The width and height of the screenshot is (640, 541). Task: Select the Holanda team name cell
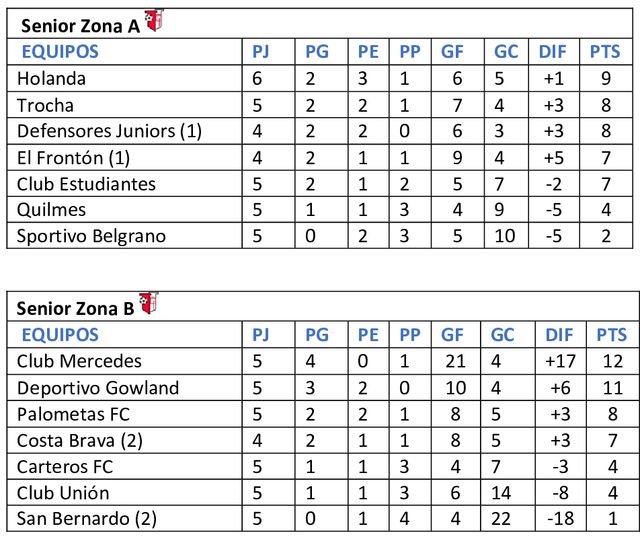pos(52,78)
